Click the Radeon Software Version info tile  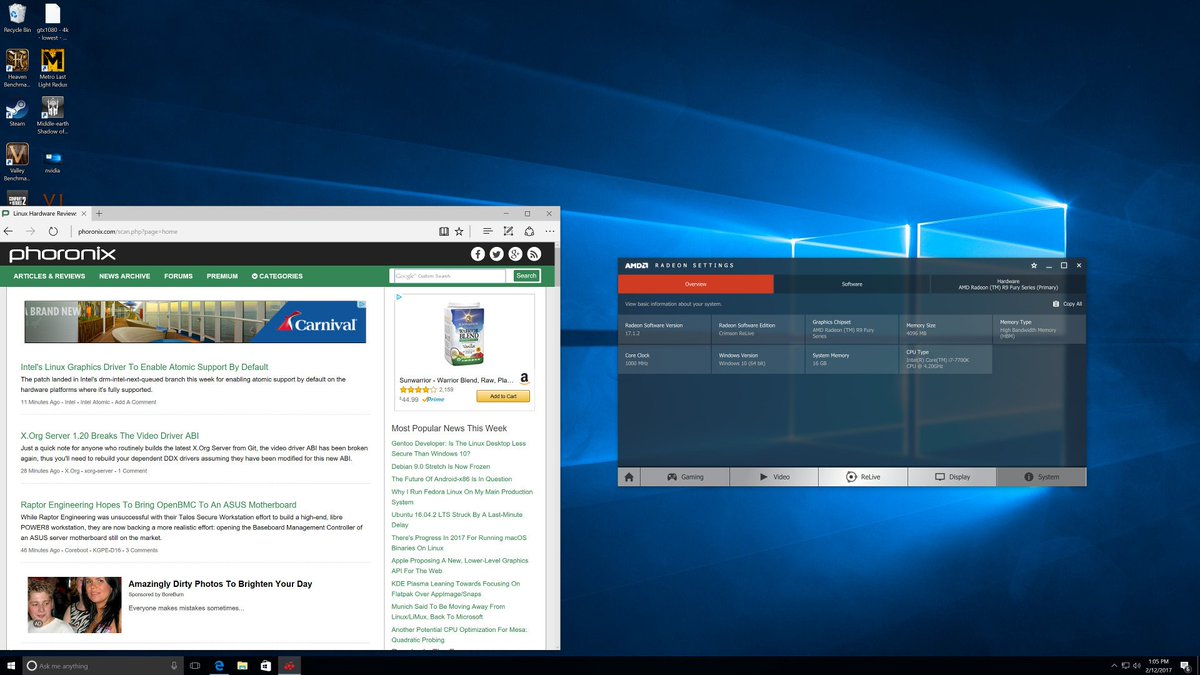tap(664, 329)
